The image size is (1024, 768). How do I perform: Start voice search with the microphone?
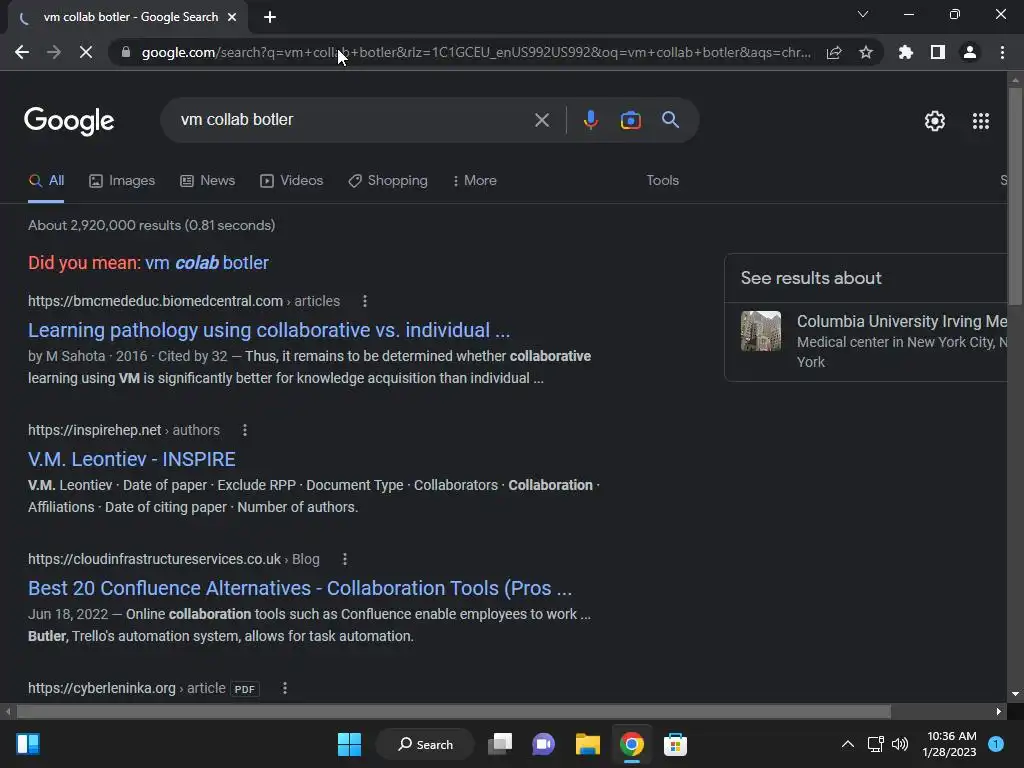point(590,120)
